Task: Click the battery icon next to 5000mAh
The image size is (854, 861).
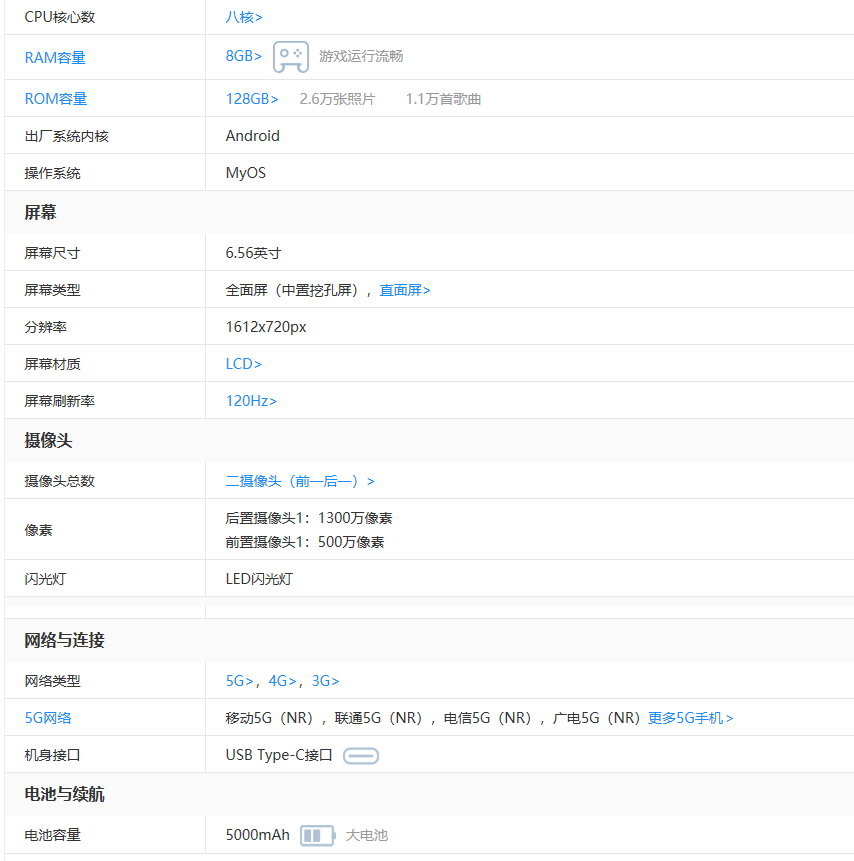Action: [x=317, y=835]
